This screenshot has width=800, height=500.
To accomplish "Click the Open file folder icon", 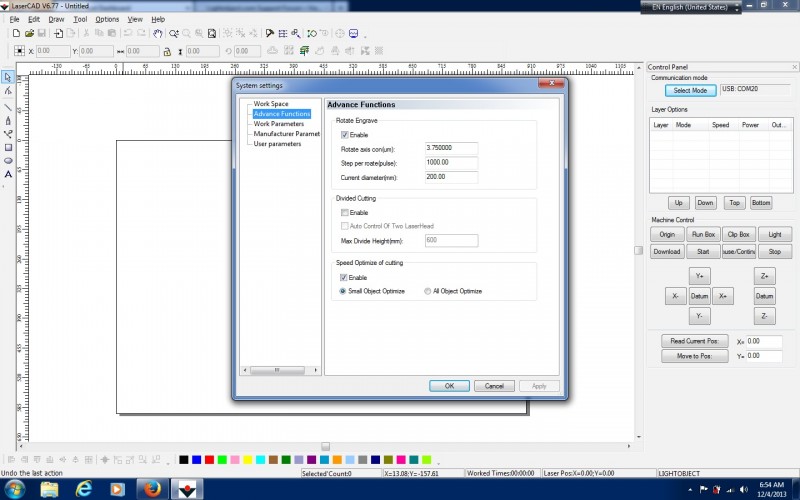I will click(29, 33).
